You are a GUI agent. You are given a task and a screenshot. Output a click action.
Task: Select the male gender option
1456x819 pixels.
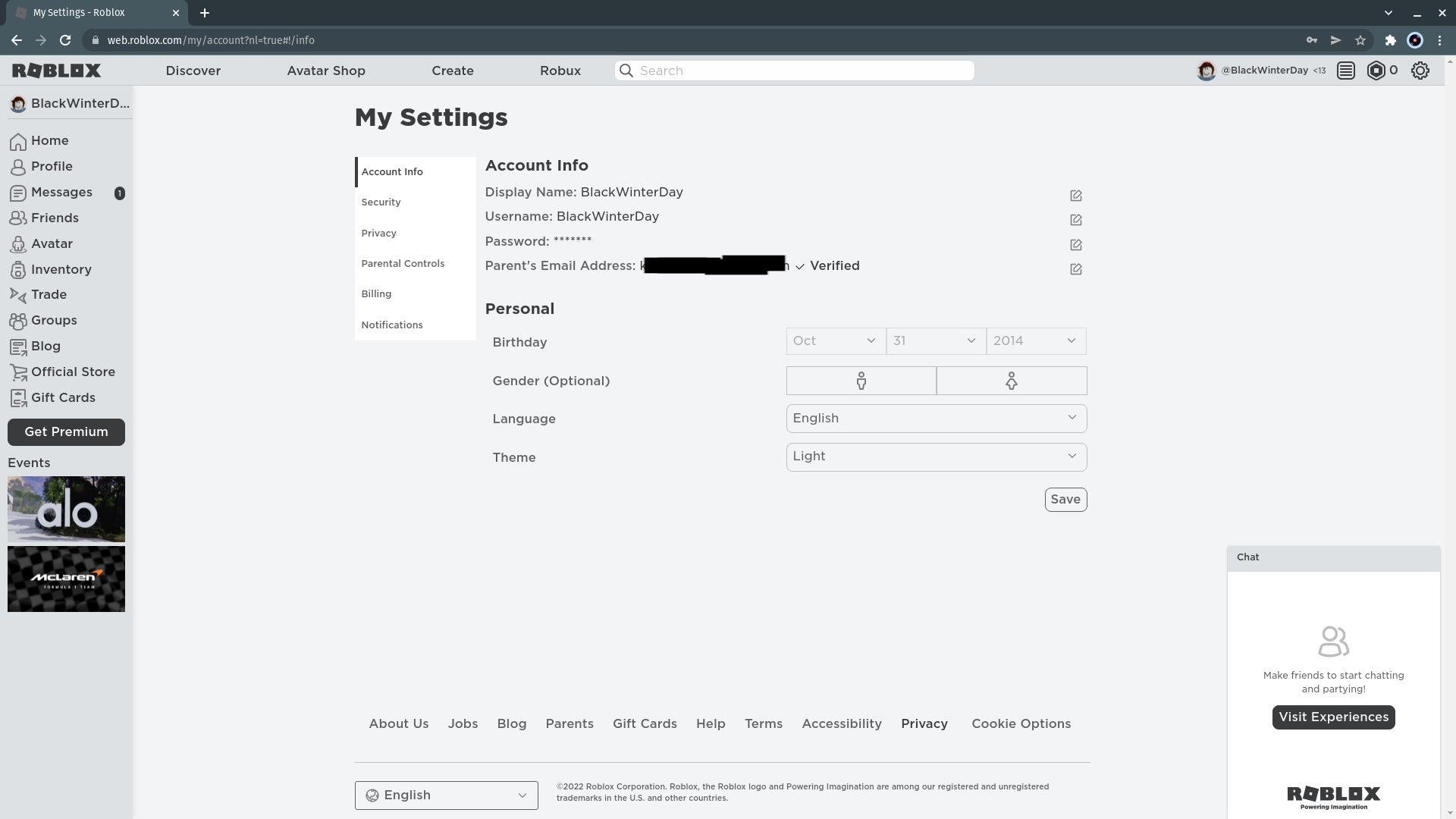pos(861,381)
